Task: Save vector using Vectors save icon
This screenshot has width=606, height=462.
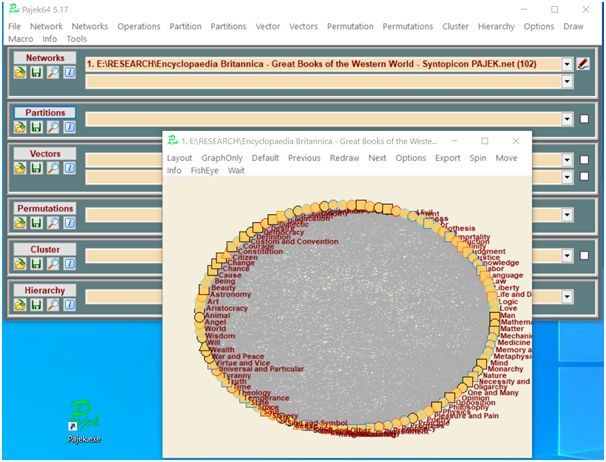Action: coord(37,168)
